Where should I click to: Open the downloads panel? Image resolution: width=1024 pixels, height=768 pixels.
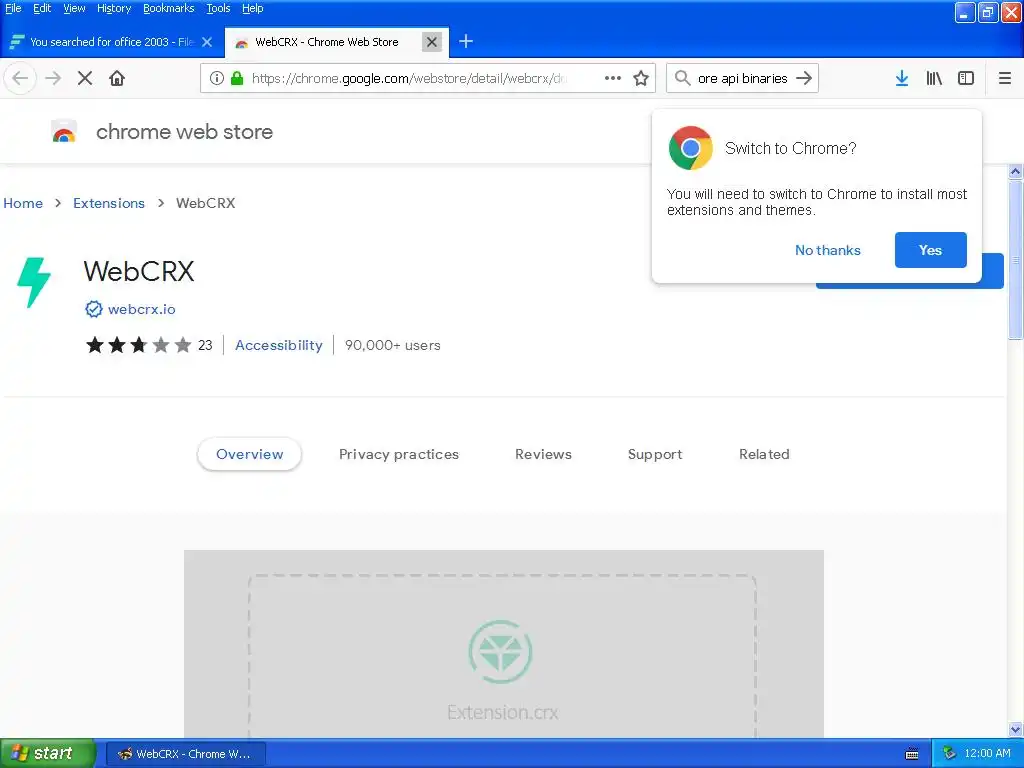tap(902, 78)
